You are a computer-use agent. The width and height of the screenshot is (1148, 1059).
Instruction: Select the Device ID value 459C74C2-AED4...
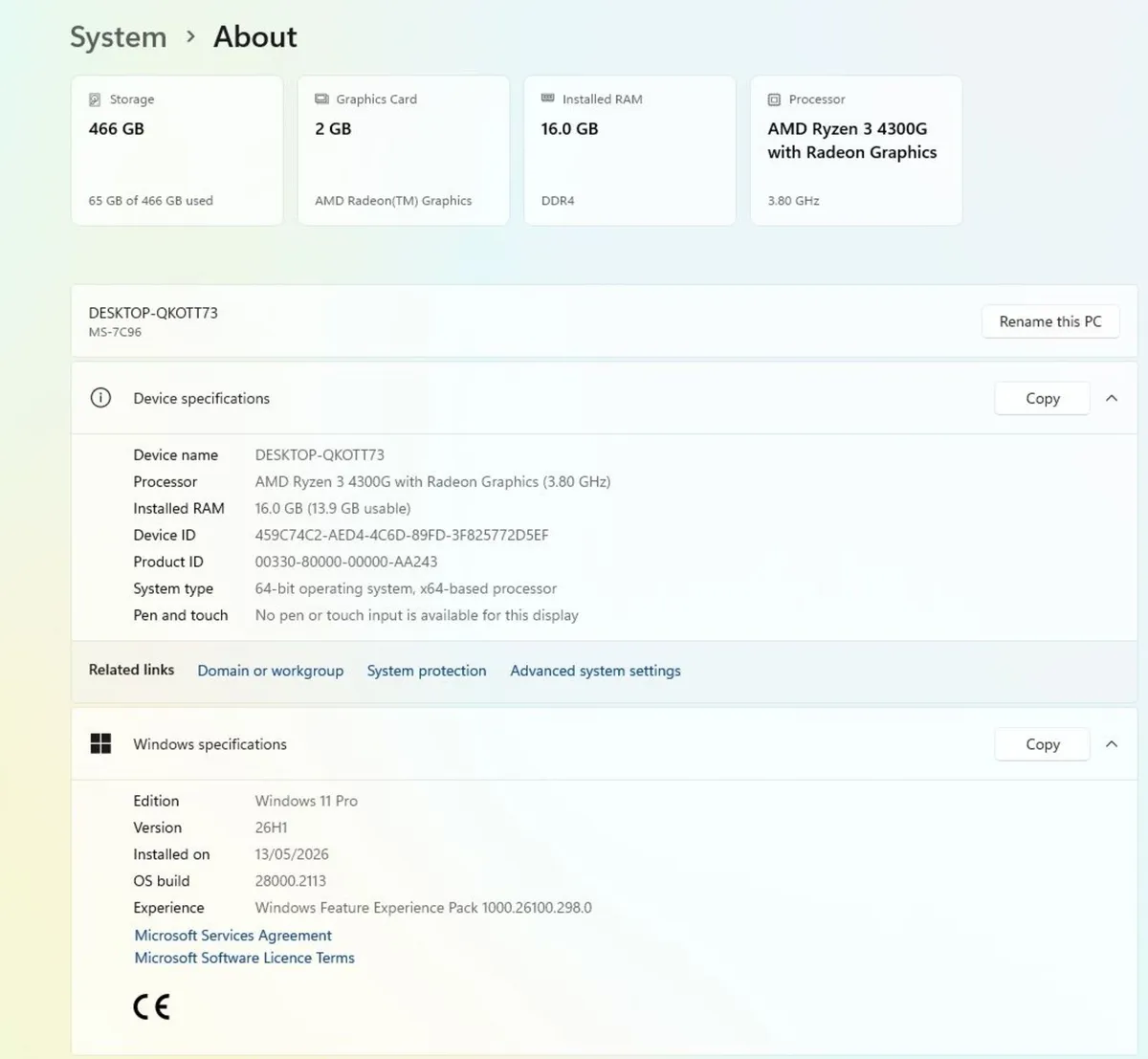pos(402,535)
